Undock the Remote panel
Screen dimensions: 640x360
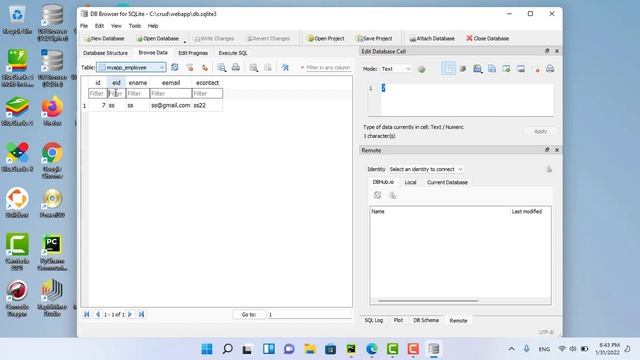pyautogui.click(x=547, y=150)
